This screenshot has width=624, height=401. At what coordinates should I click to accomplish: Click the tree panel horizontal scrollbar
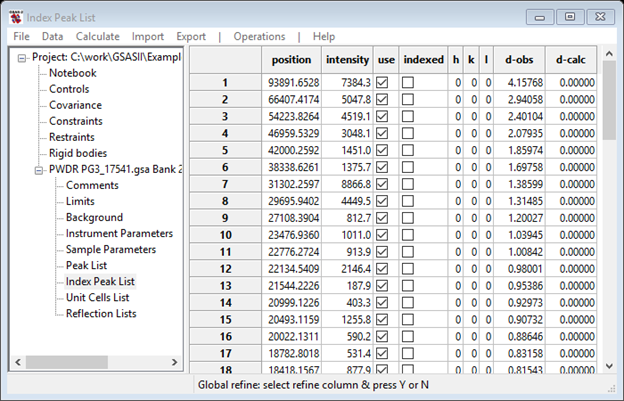point(95,361)
